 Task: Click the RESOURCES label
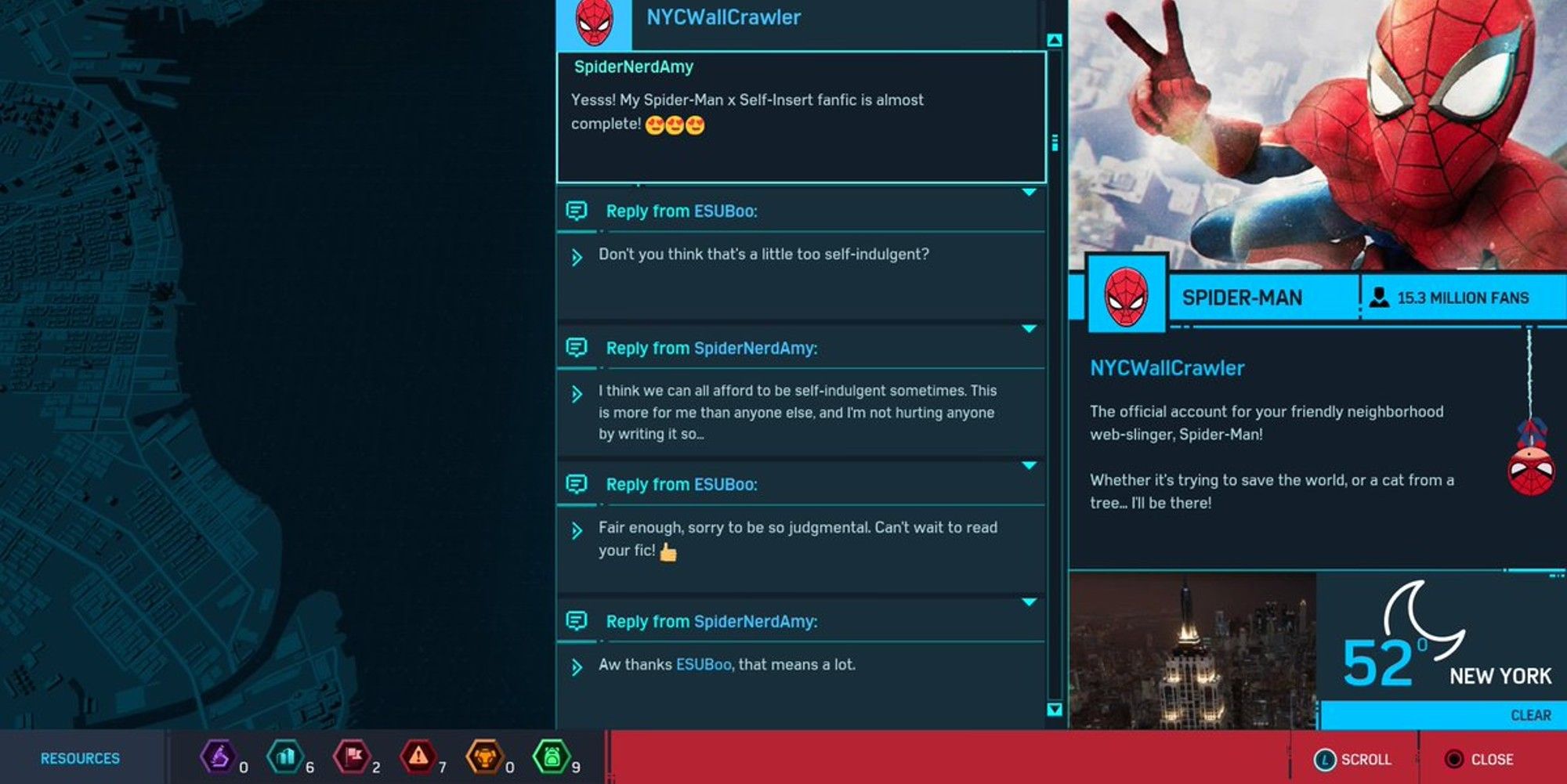[80, 759]
